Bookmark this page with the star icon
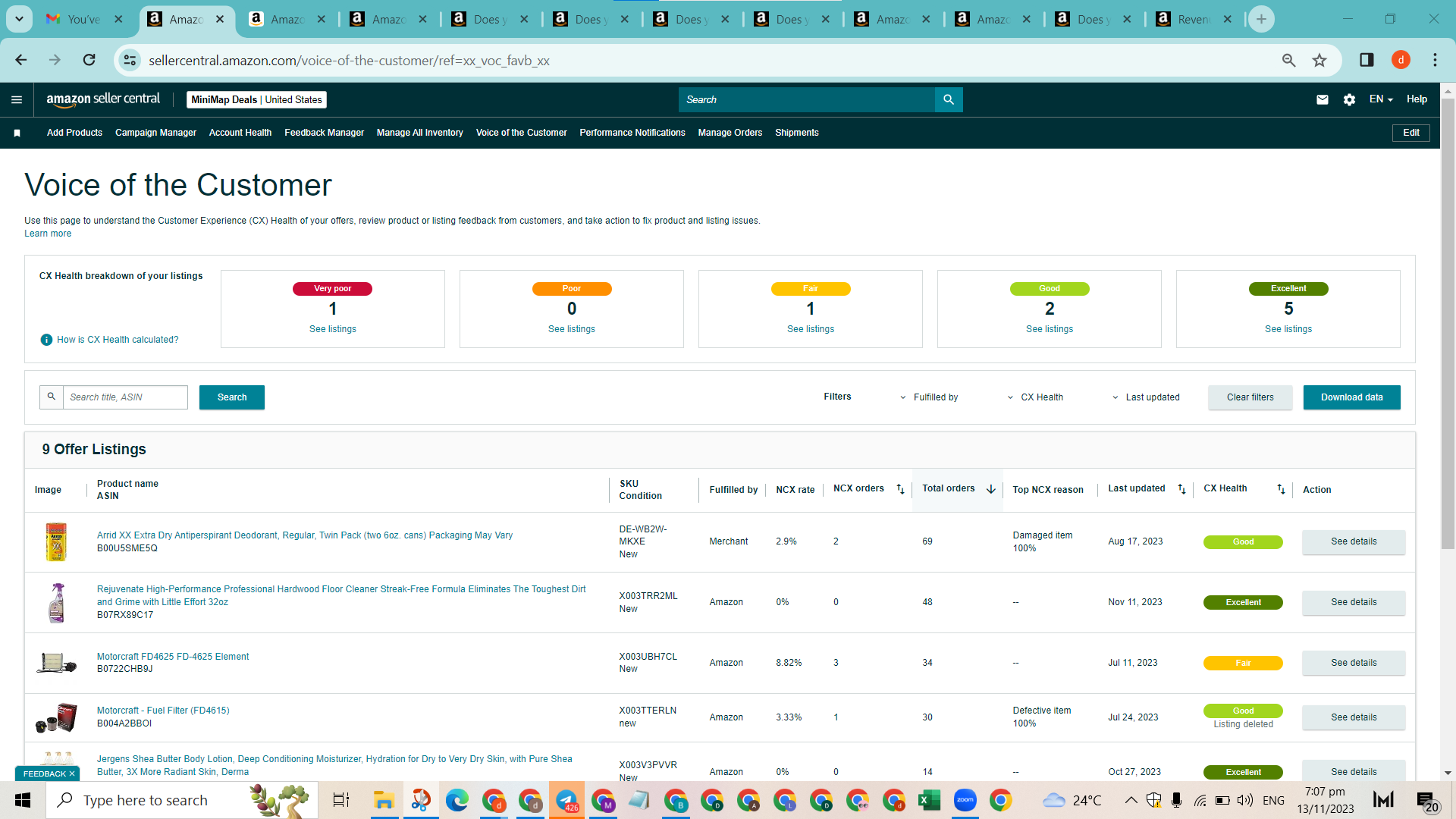 pyautogui.click(x=1319, y=60)
